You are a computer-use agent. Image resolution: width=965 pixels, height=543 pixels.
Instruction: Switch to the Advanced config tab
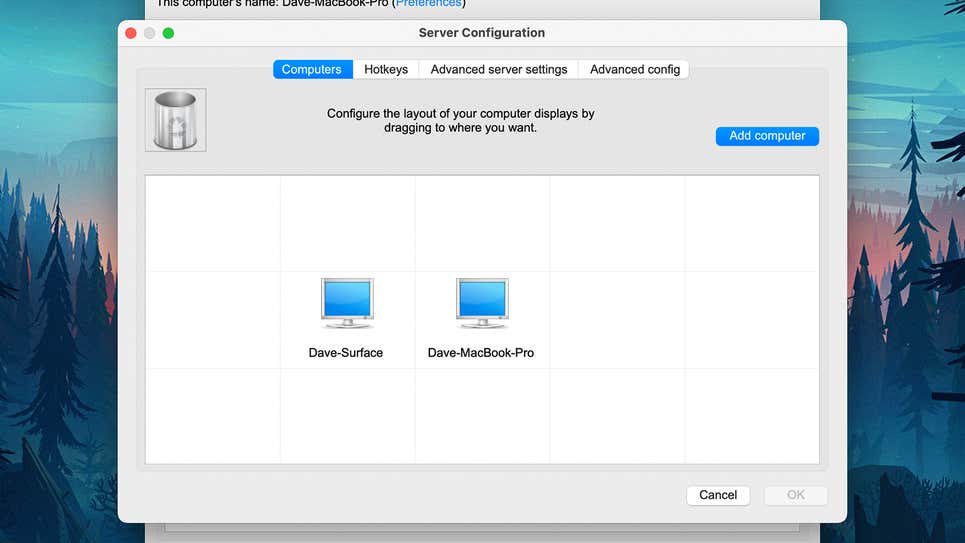click(635, 70)
